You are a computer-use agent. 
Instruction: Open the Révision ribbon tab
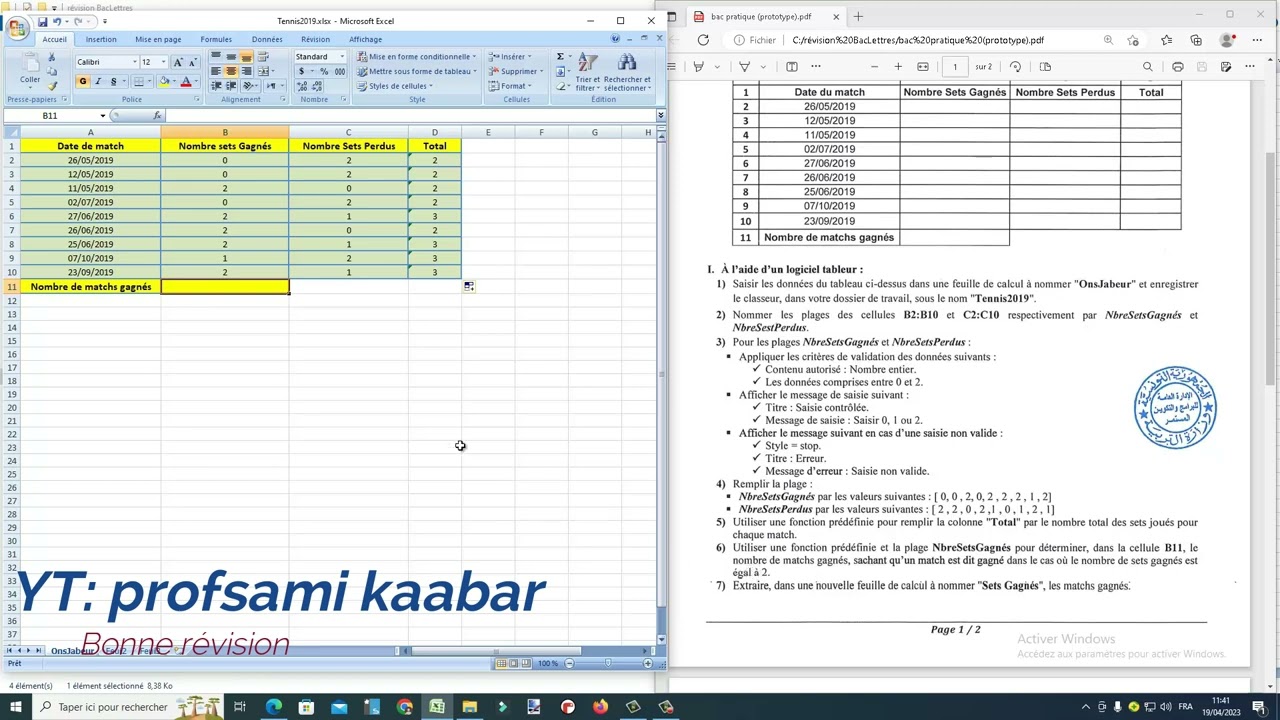tap(315, 40)
